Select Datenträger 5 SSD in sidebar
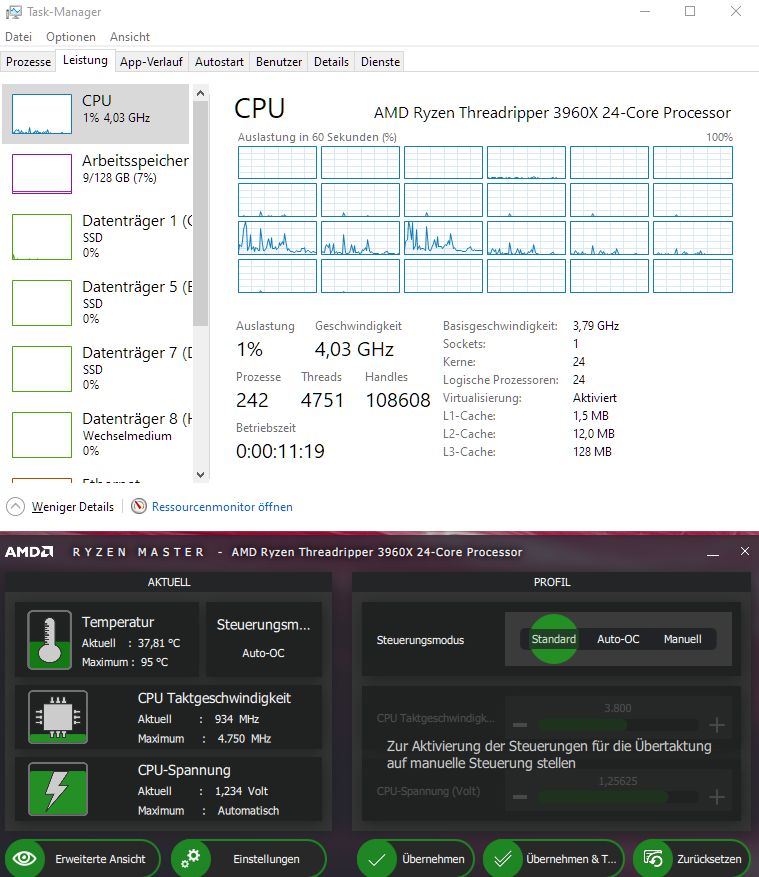 pyautogui.click(x=97, y=303)
